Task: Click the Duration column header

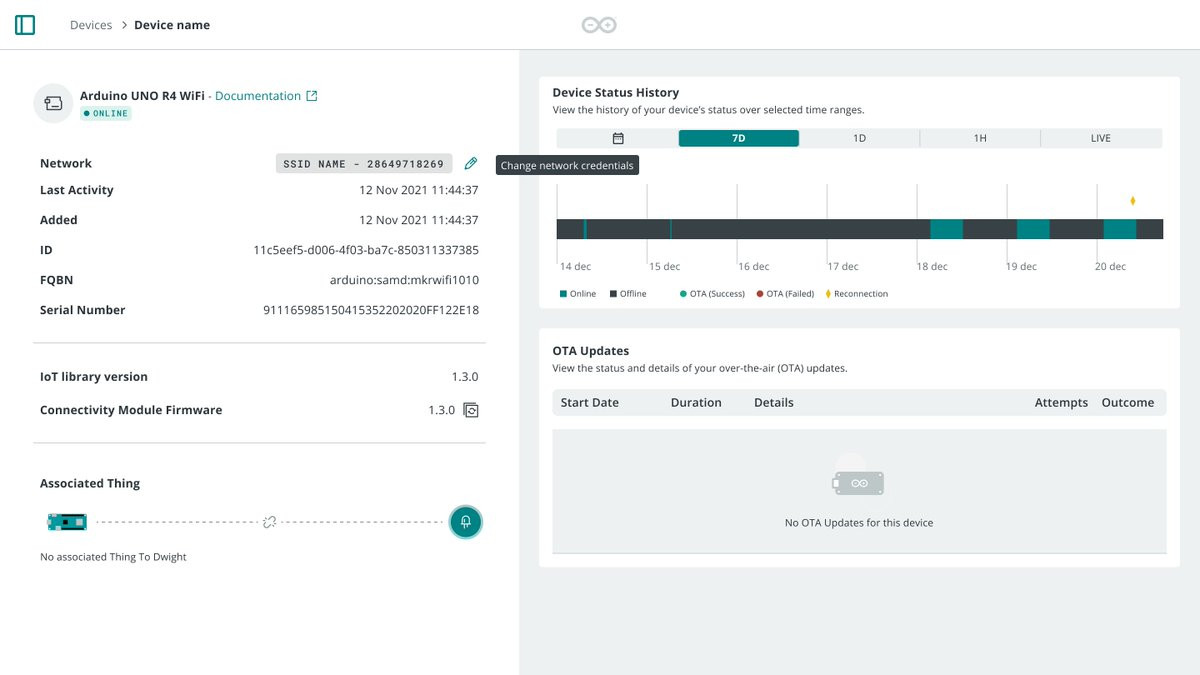Action: [x=696, y=403]
